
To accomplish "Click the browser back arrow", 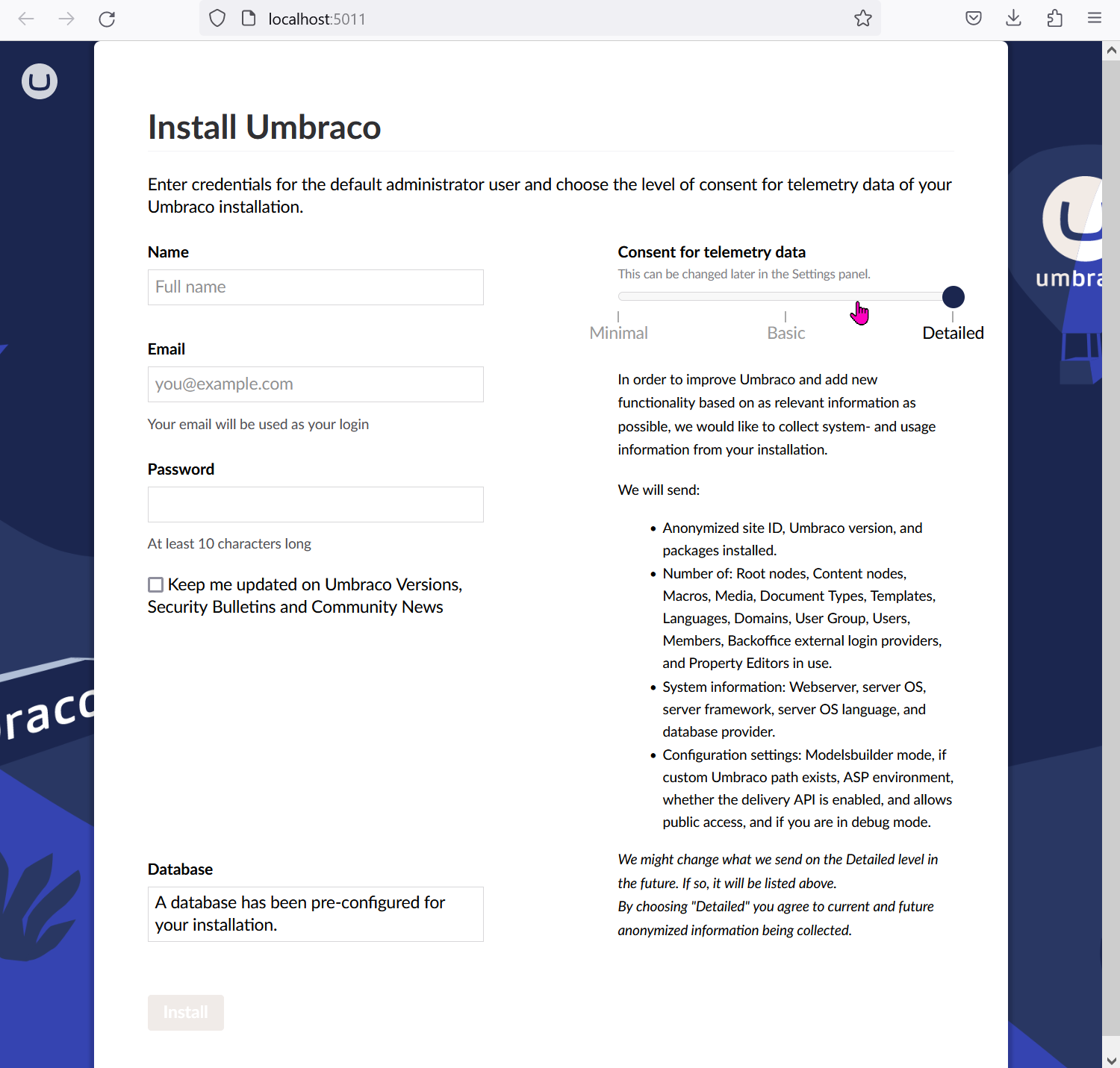I will [26, 19].
